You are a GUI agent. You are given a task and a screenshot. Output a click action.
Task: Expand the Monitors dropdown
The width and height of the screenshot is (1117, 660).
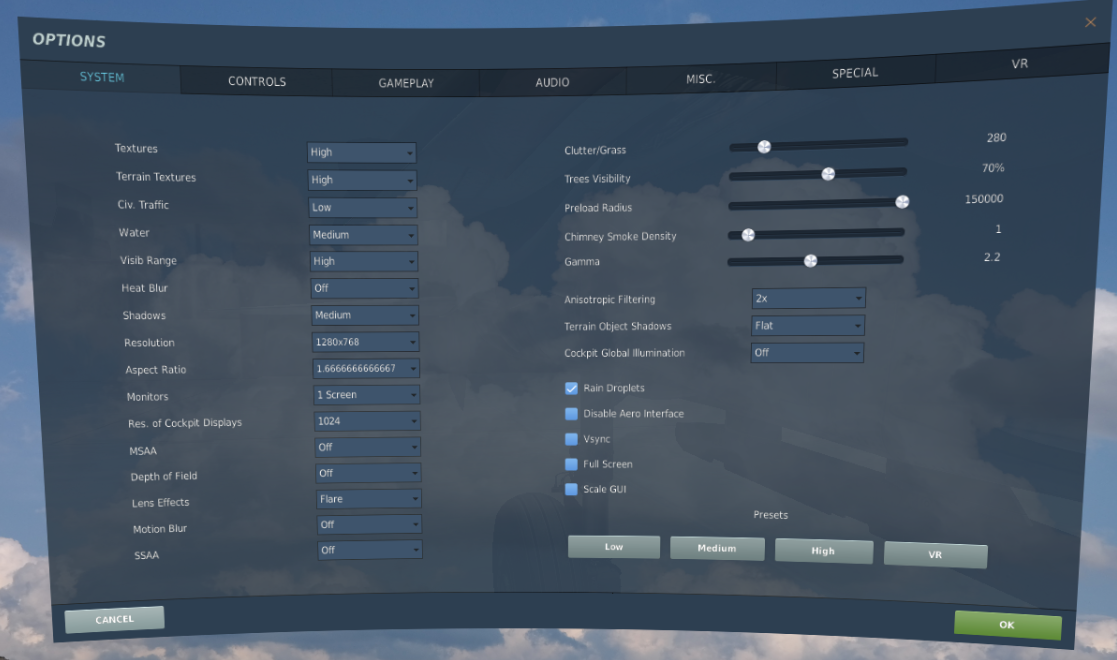(367, 394)
